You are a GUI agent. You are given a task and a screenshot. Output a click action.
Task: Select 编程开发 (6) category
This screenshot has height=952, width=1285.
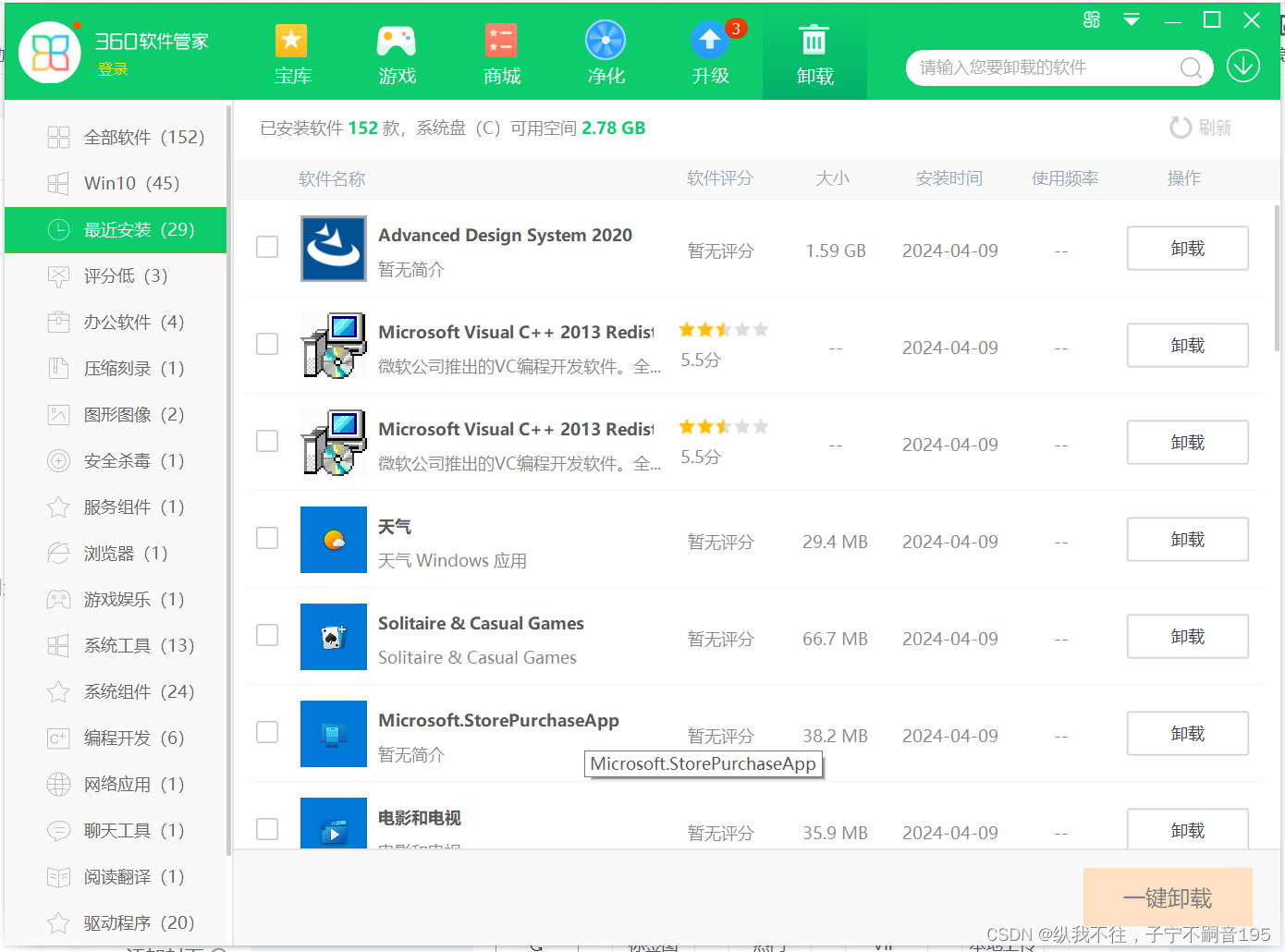click(116, 738)
